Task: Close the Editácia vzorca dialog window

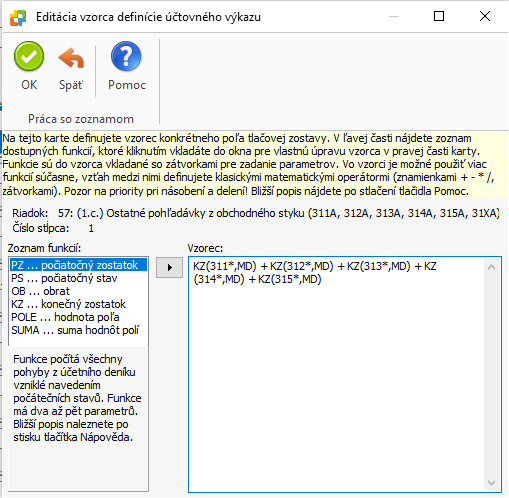Action: pos(485,16)
